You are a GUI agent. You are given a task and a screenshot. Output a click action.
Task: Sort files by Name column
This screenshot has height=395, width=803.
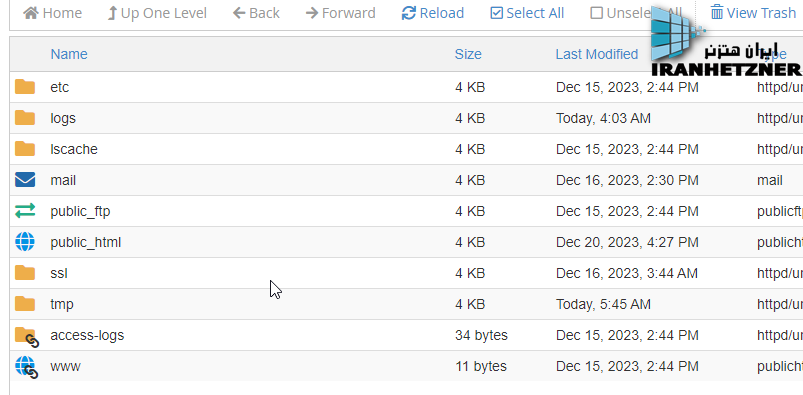[x=69, y=54]
